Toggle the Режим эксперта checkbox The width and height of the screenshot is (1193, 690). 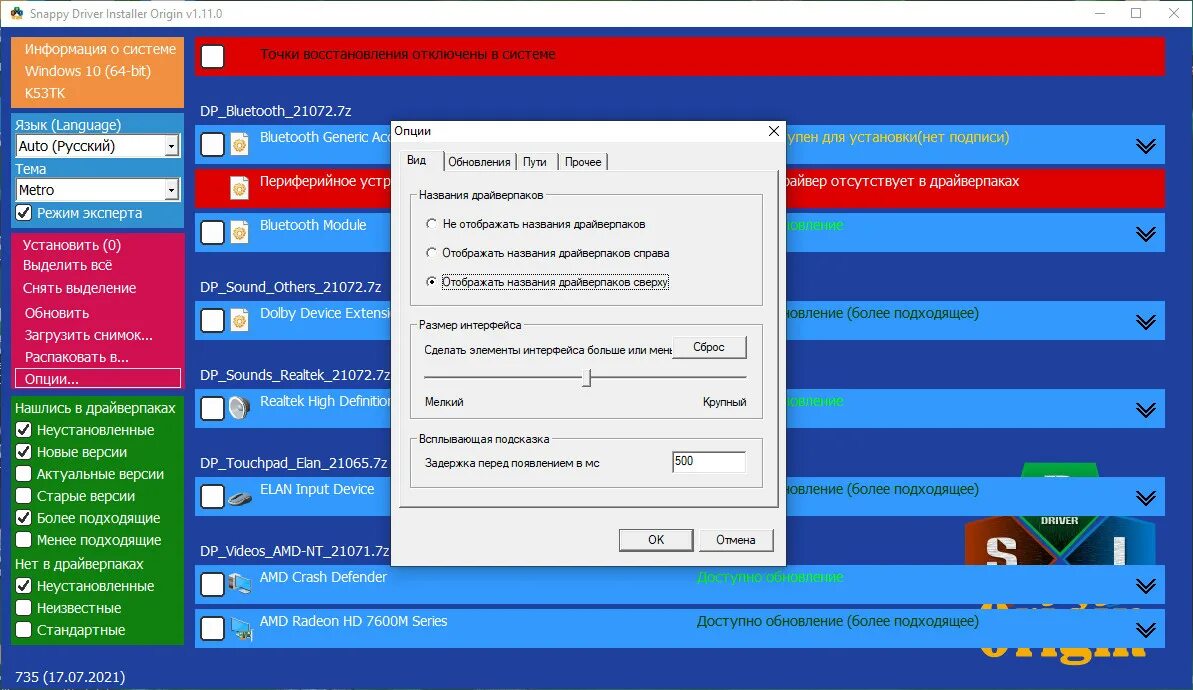point(24,213)
